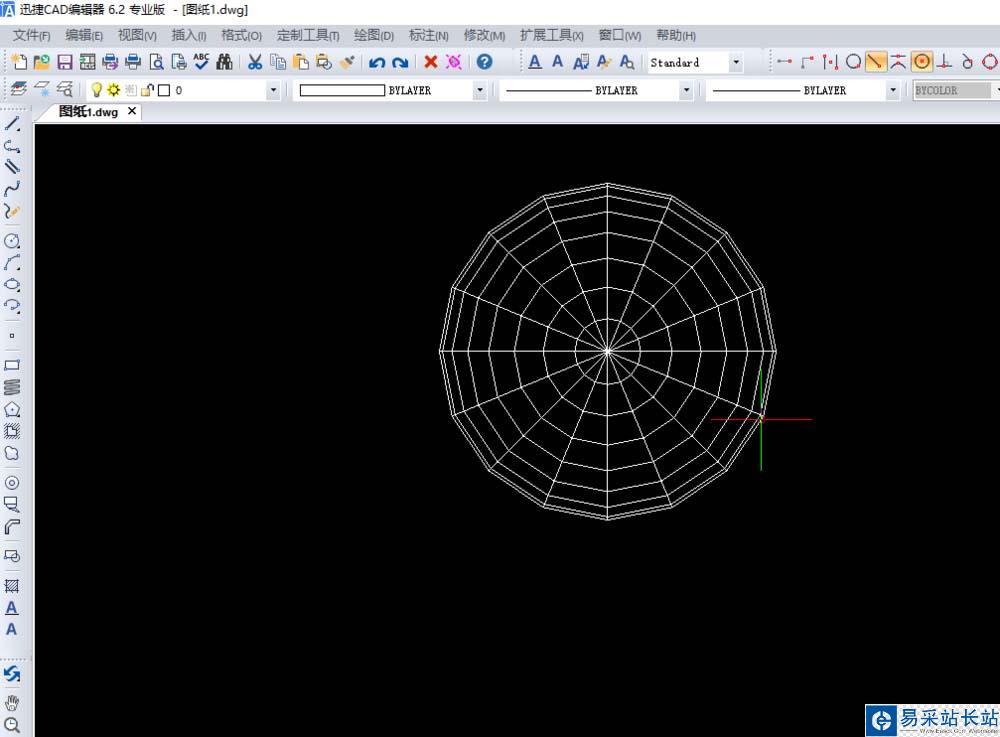Select the Line drawing tool

12,124
